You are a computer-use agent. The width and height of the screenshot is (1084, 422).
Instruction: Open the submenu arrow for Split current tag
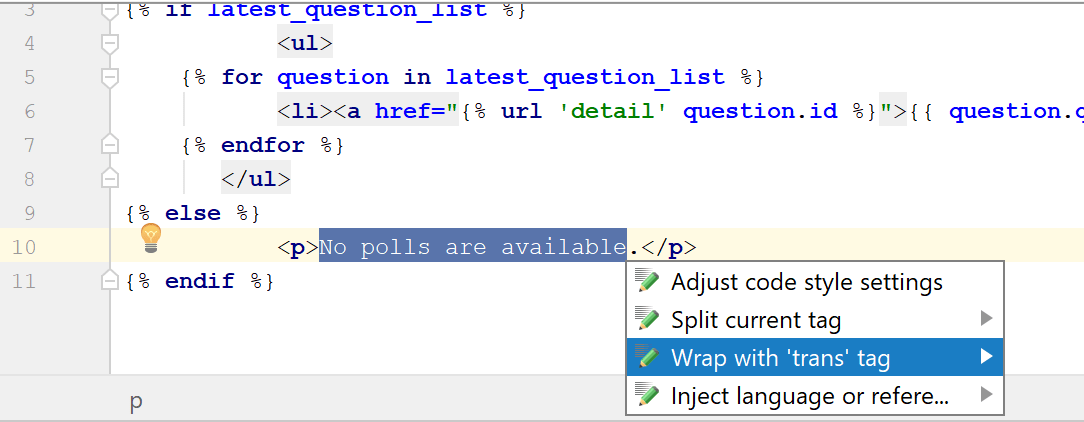pos(986,319)
